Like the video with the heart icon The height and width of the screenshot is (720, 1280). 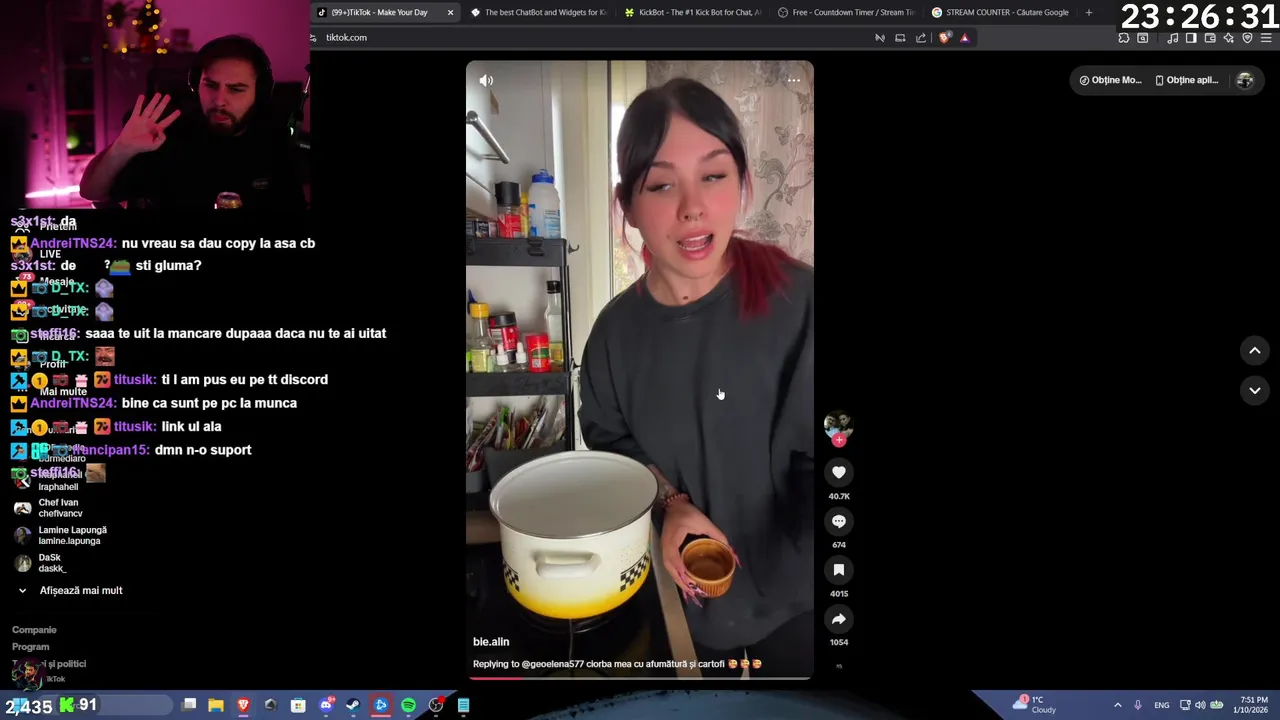pyautogui.click(x=839, y=472)
